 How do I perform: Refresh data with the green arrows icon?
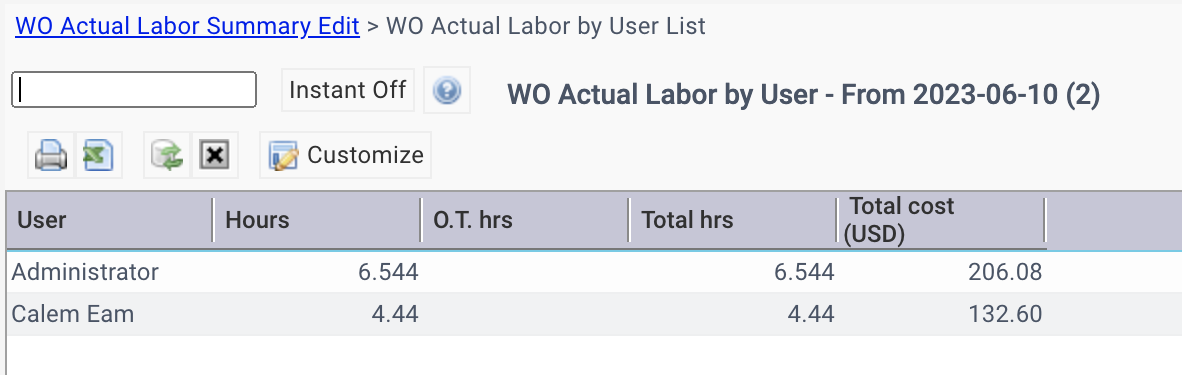click(167, 155)
